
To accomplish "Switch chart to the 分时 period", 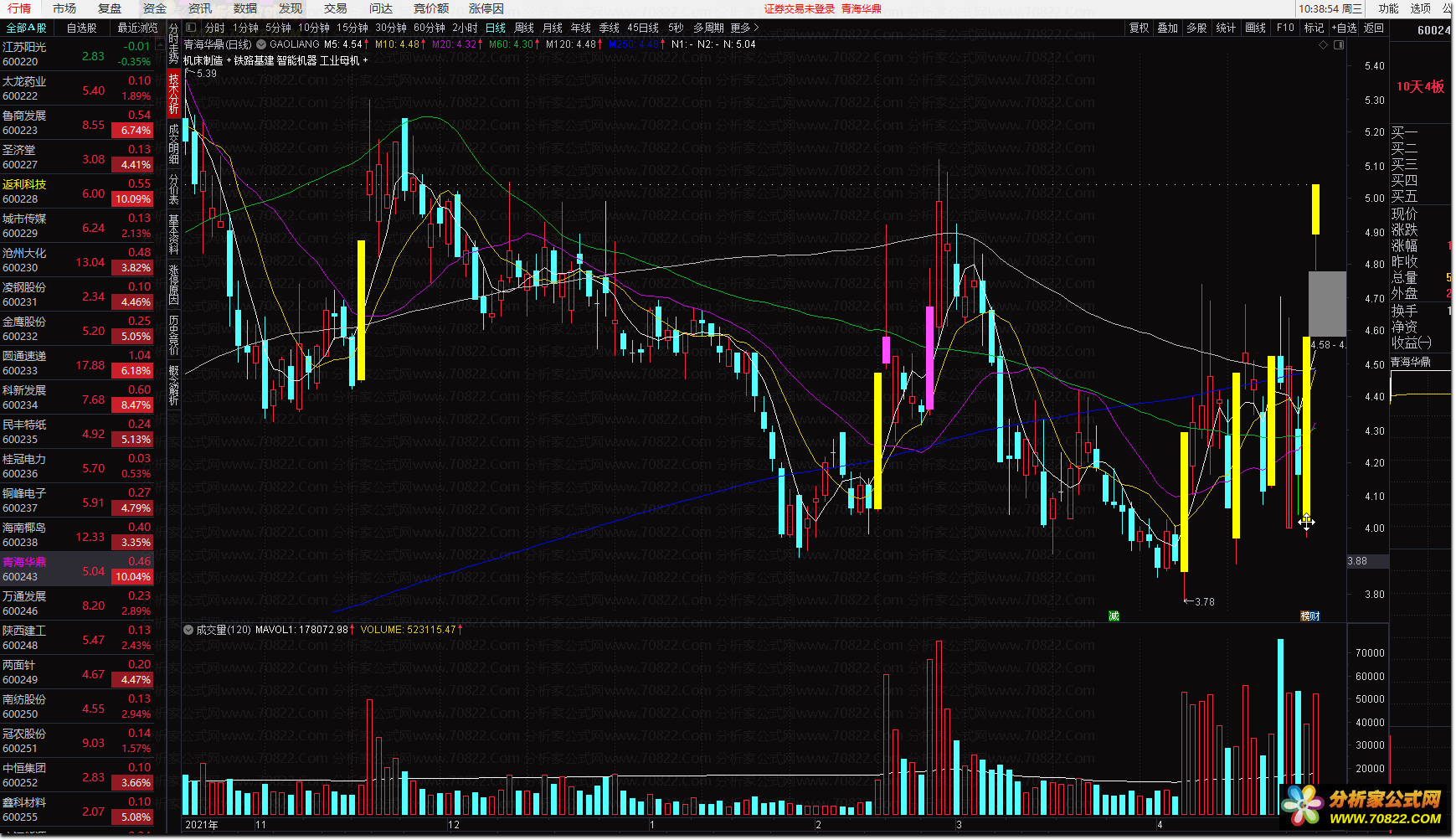I will 215,28.
